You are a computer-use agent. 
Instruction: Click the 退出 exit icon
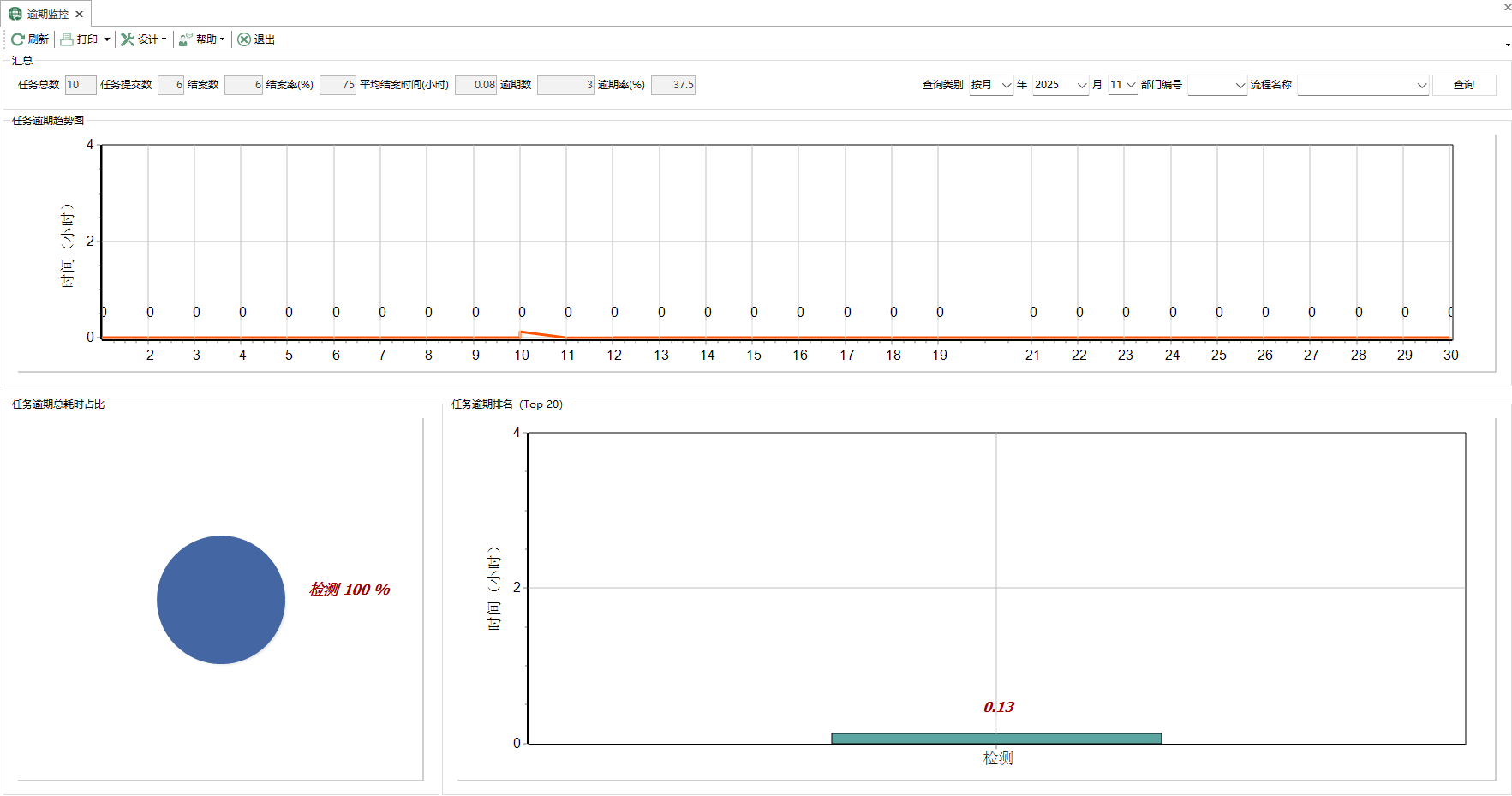click(x=244, y=39)
